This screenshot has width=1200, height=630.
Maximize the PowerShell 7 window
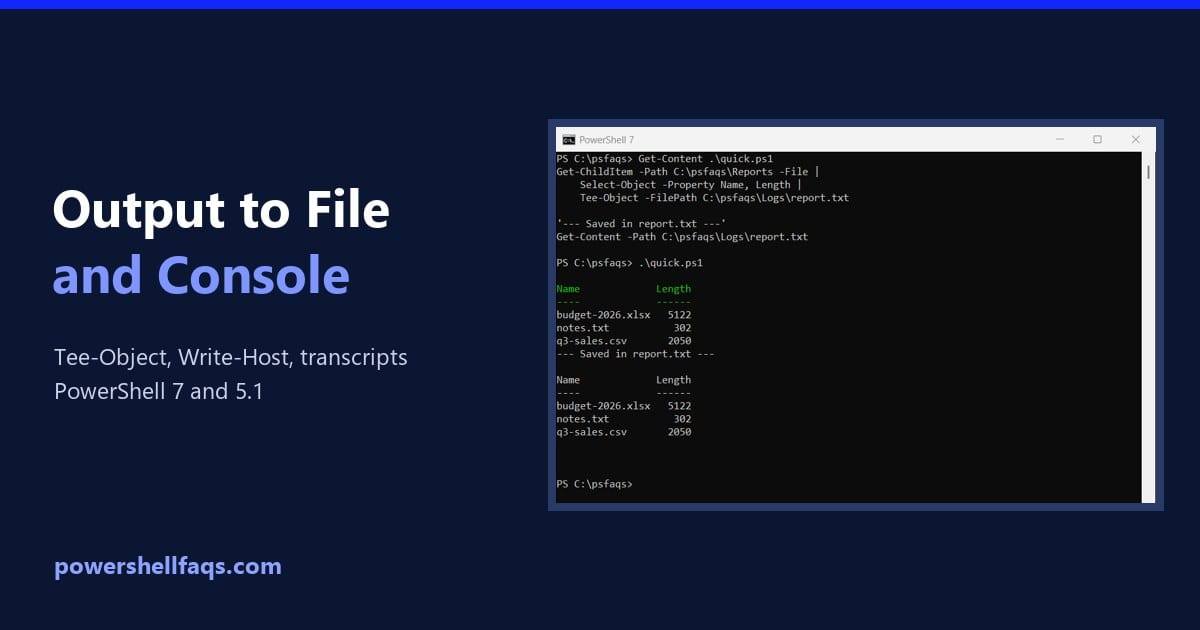[x=1097, y=139]
